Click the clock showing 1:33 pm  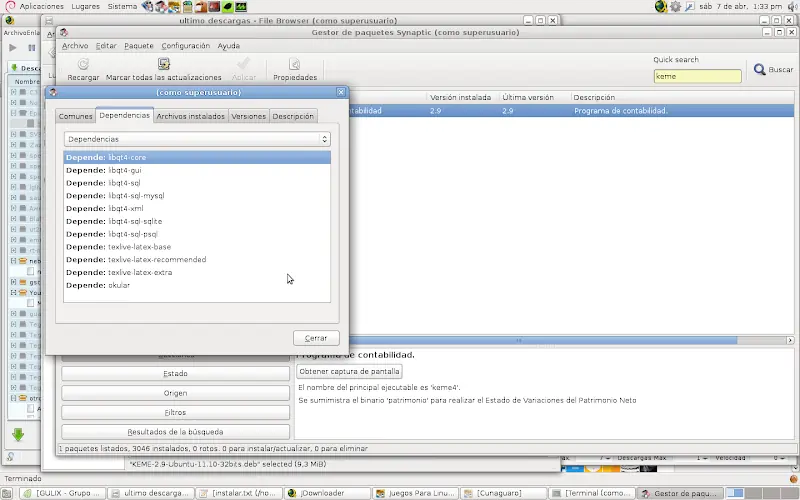(740, 6)
